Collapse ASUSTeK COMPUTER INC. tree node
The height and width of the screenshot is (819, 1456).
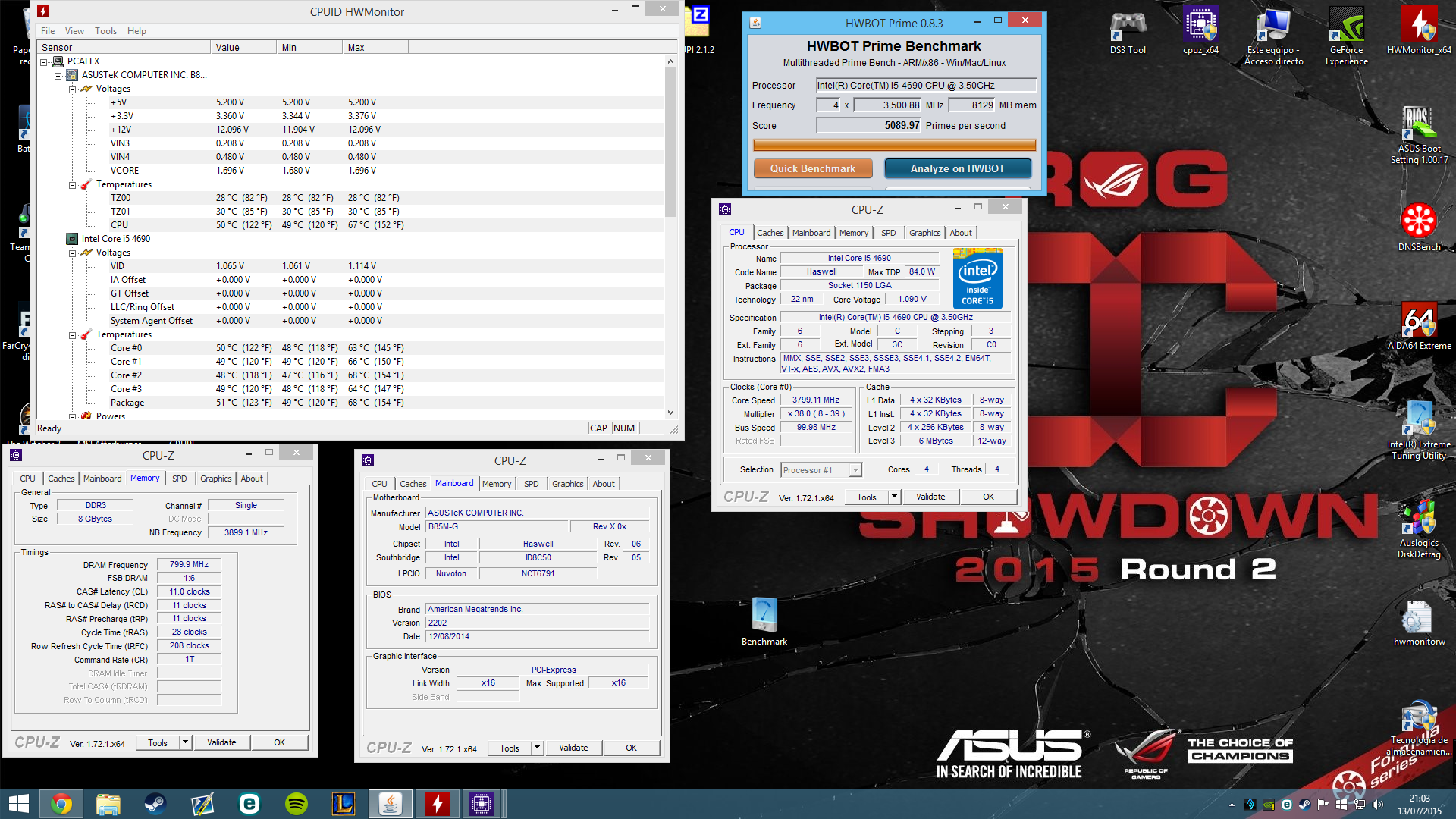point(58,75)
